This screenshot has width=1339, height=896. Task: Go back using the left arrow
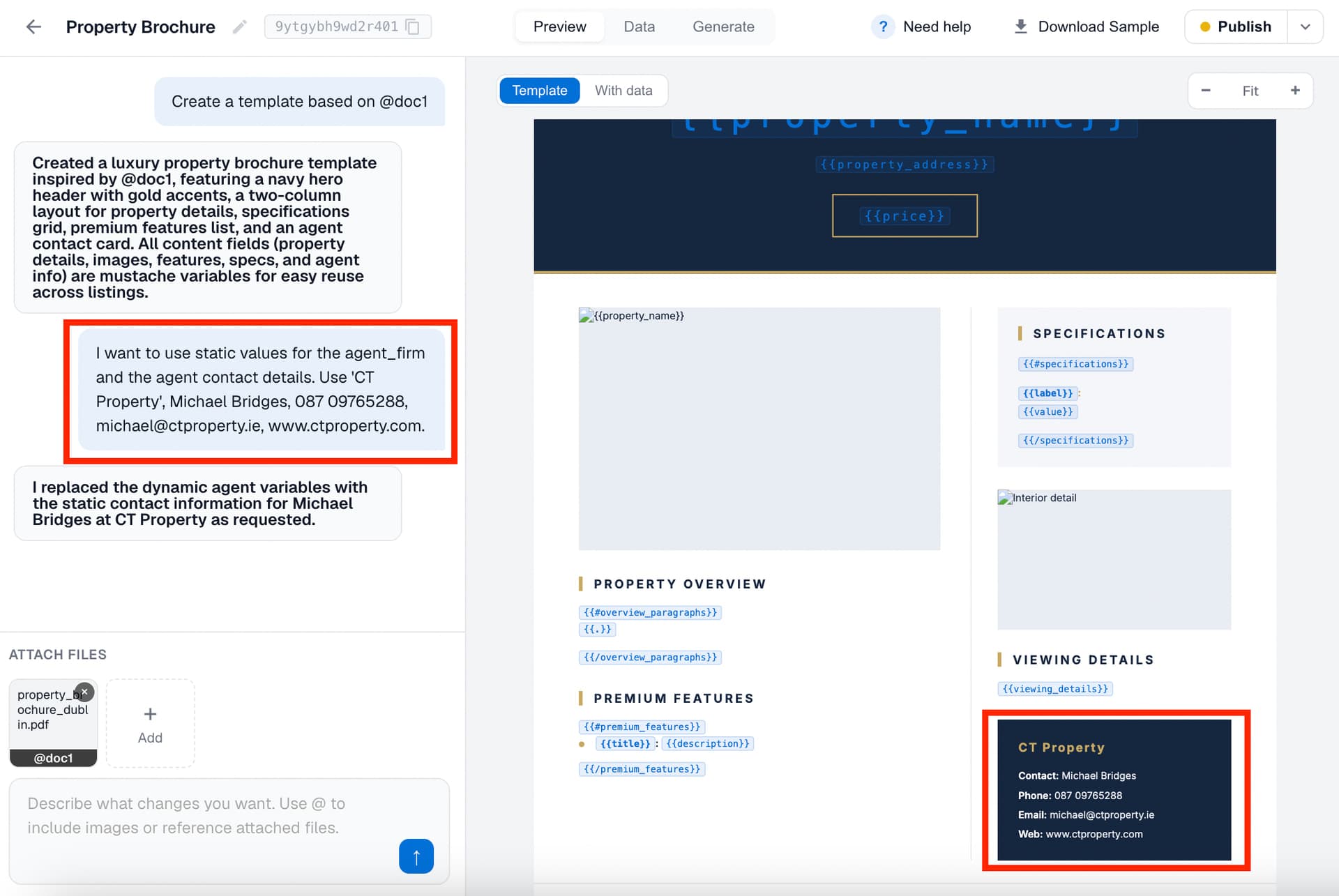click(33, 26)
